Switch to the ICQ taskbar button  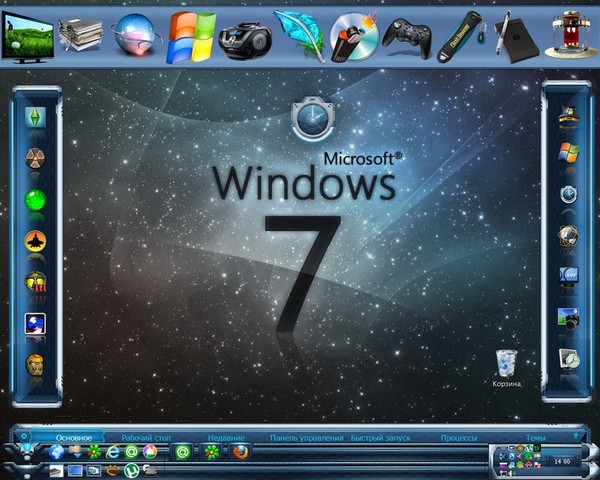[x=211, y=453]
